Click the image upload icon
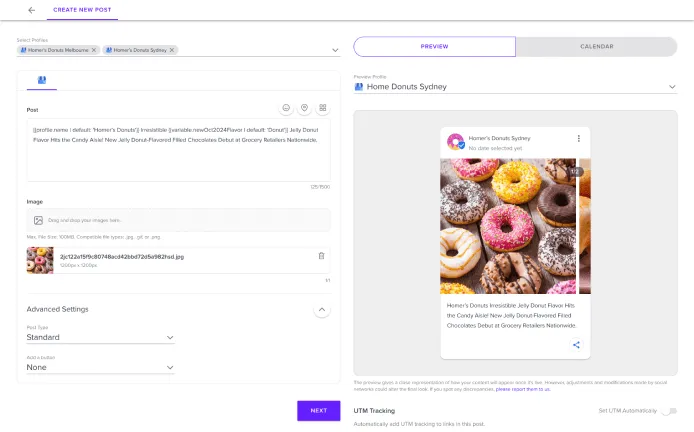694x432 pixels. pos(39,220)
